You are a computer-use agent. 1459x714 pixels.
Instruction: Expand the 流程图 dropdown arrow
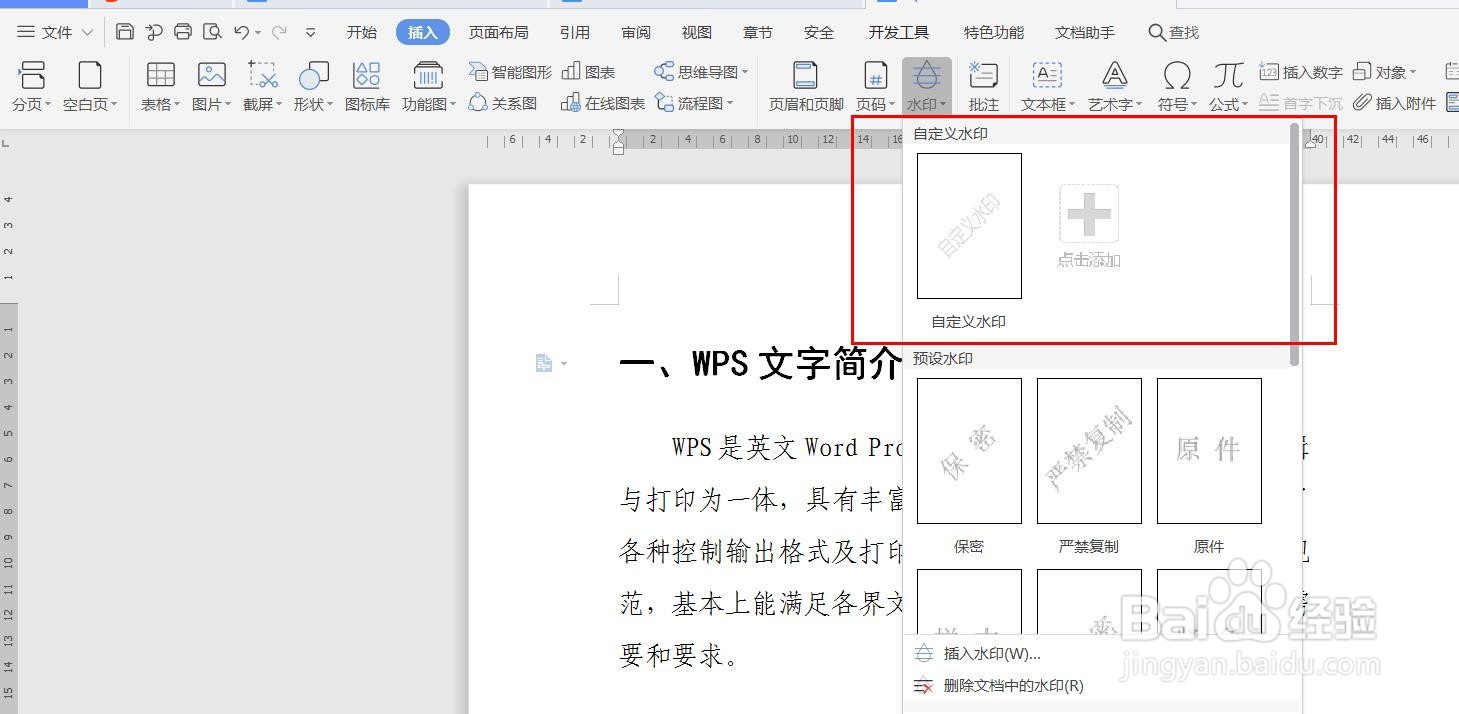pos(730,104)
